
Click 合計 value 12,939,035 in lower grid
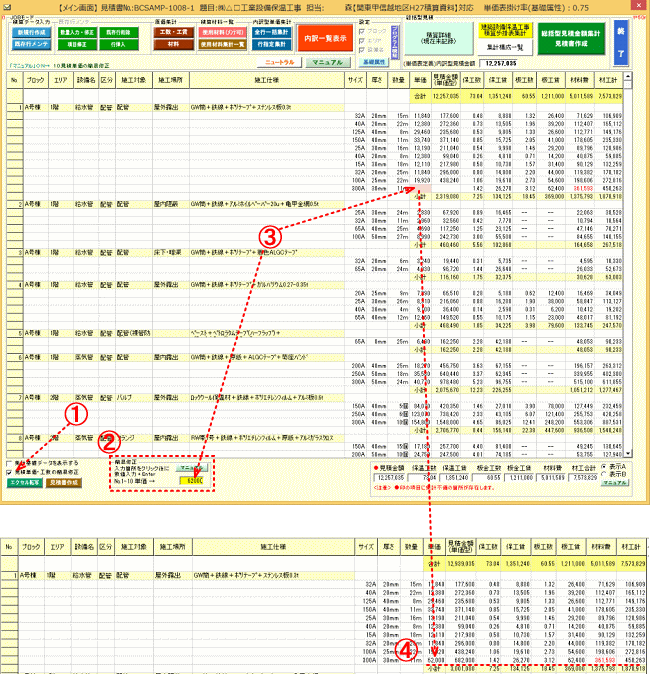click(x=461, y=564)
